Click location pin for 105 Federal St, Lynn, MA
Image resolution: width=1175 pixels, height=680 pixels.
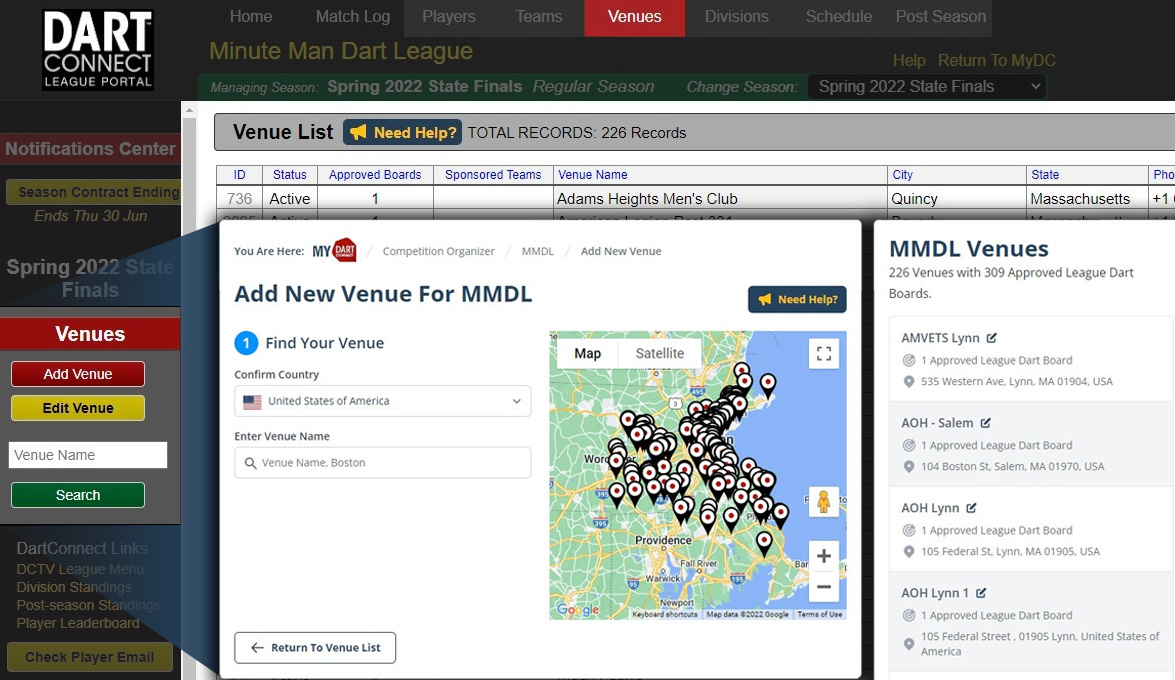[909, 552]
